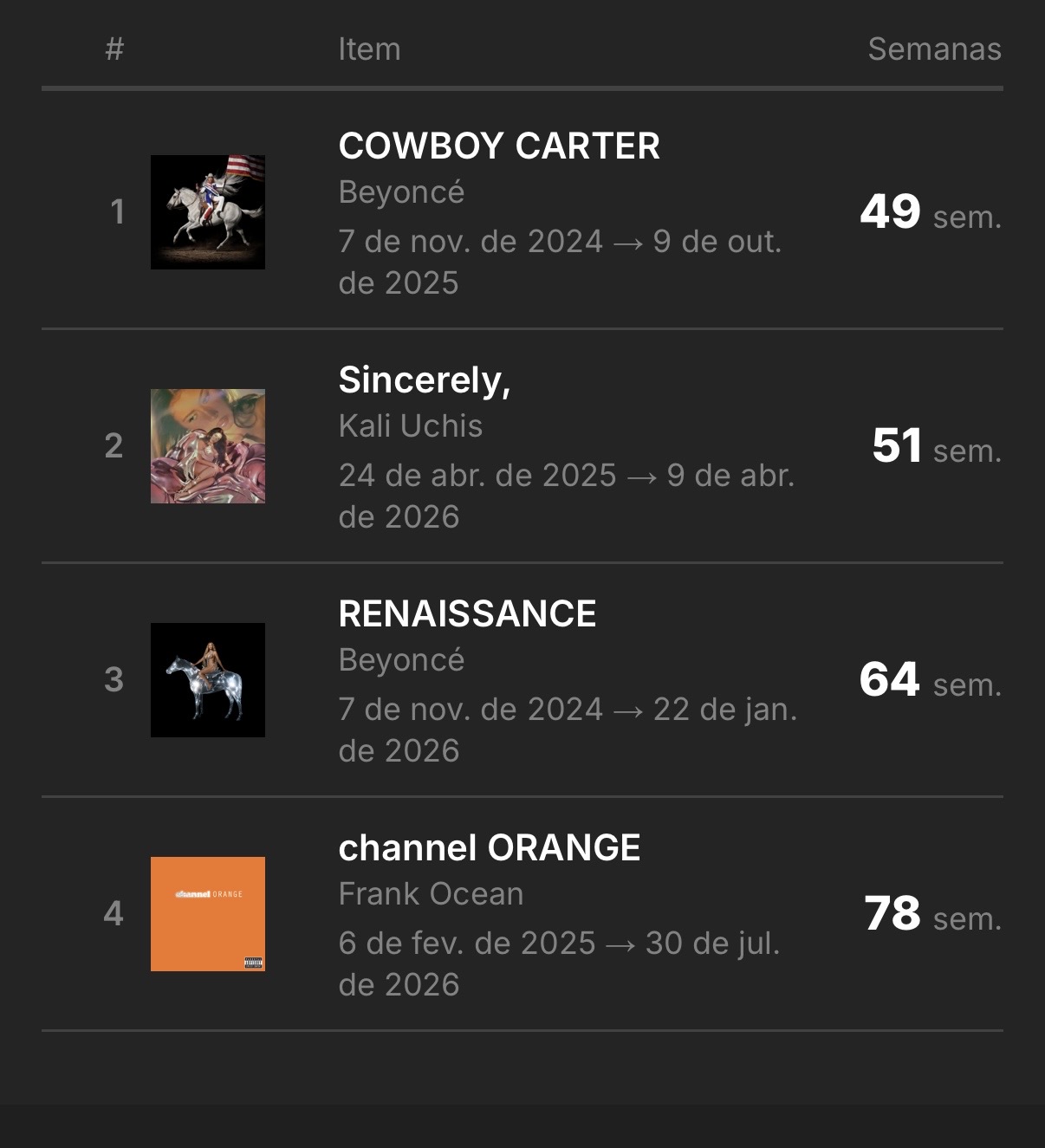Open the Sincerely, album cover thumbnail

(x=208, y=446)
